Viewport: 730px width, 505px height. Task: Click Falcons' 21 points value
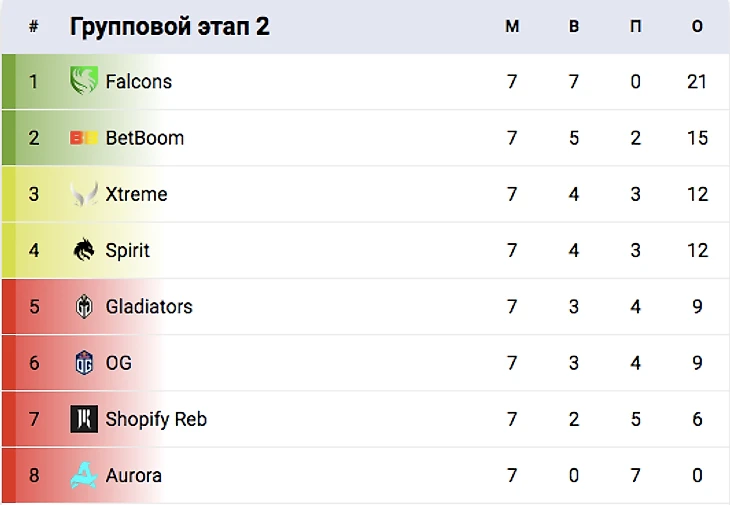[697, 81]
